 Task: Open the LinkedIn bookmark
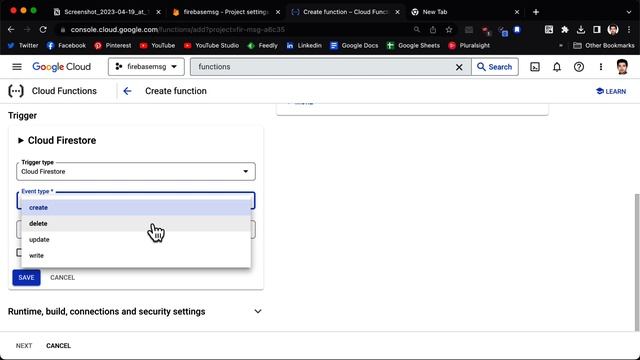point(304,45)
